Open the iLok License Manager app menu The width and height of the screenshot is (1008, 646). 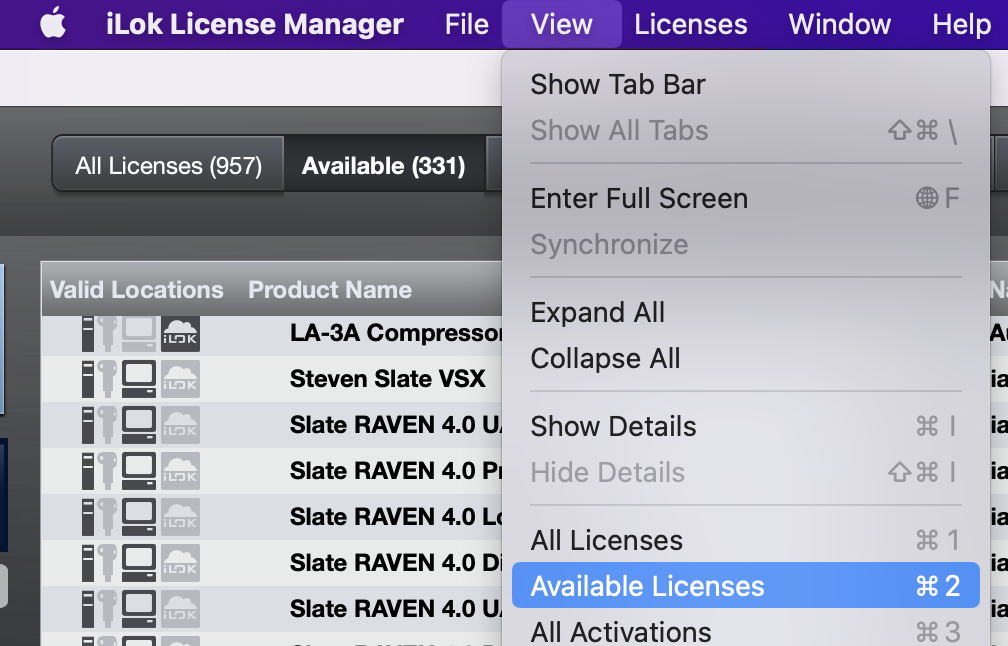(x=255, y=24)
